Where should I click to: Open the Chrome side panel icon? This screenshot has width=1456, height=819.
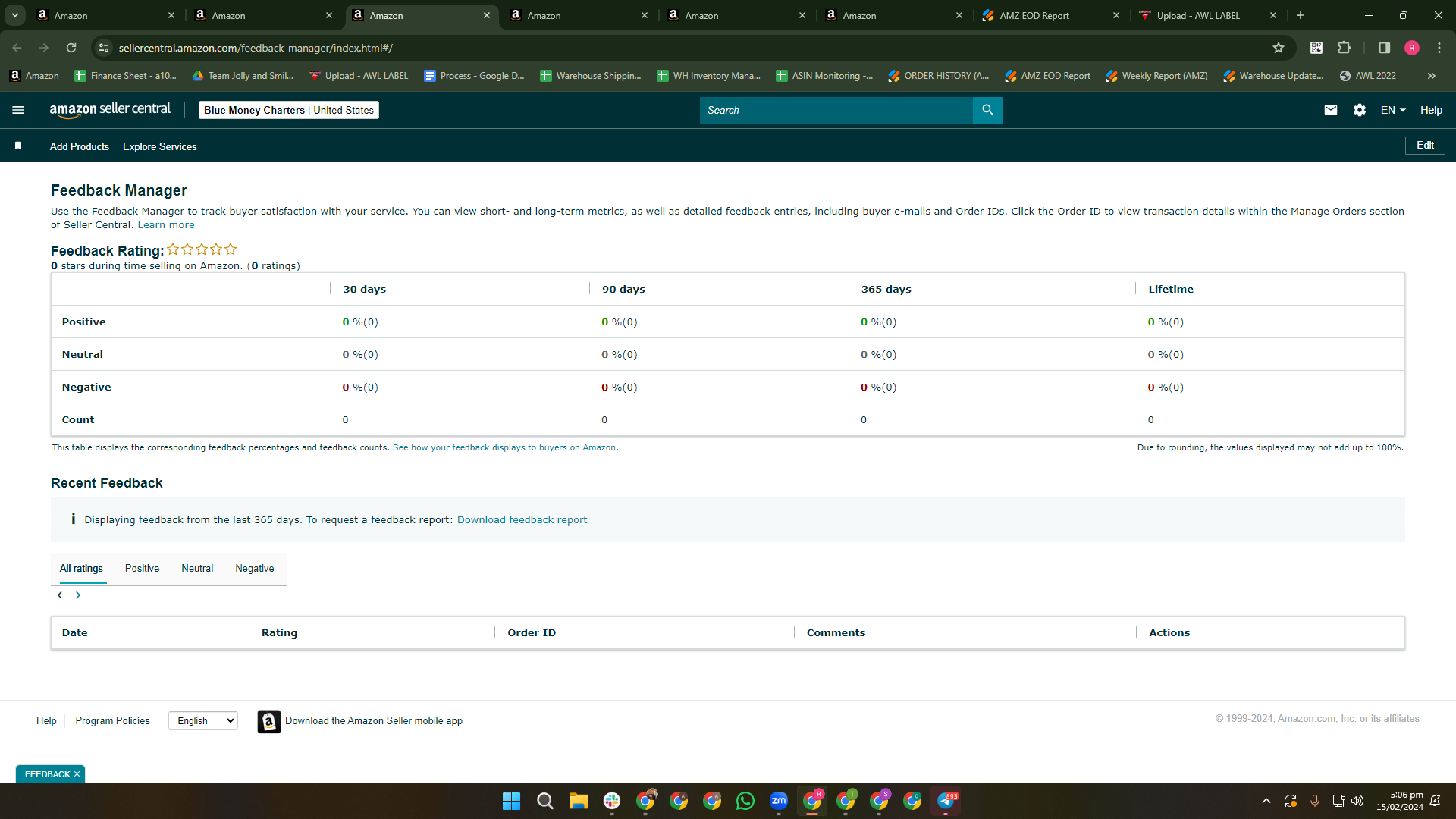coord(1385,48)
